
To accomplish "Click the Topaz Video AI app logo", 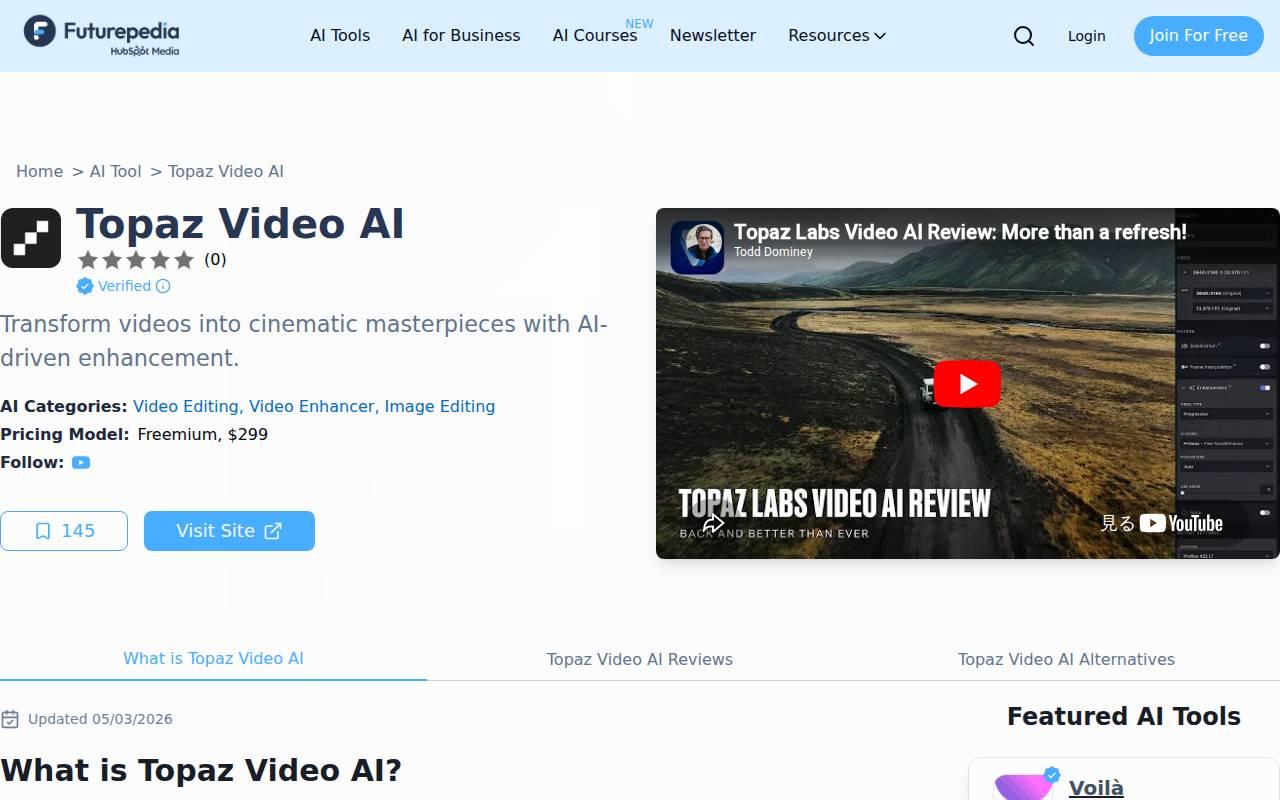I will click(x=31, y=238).
